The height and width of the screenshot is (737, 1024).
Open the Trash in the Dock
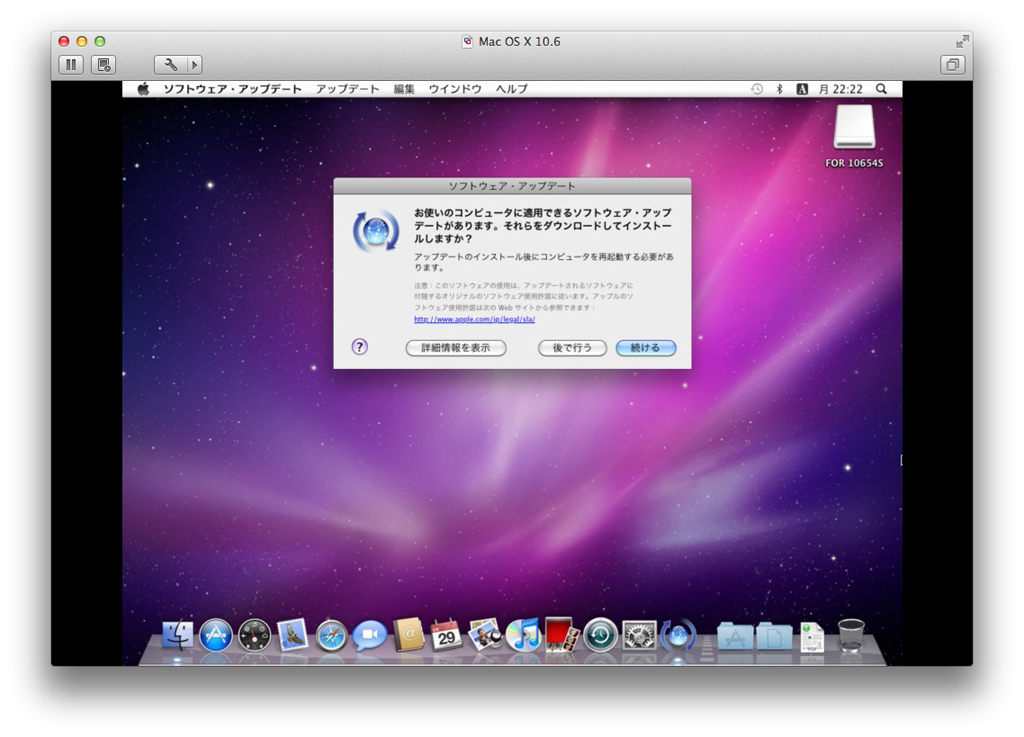click(851, 636)
